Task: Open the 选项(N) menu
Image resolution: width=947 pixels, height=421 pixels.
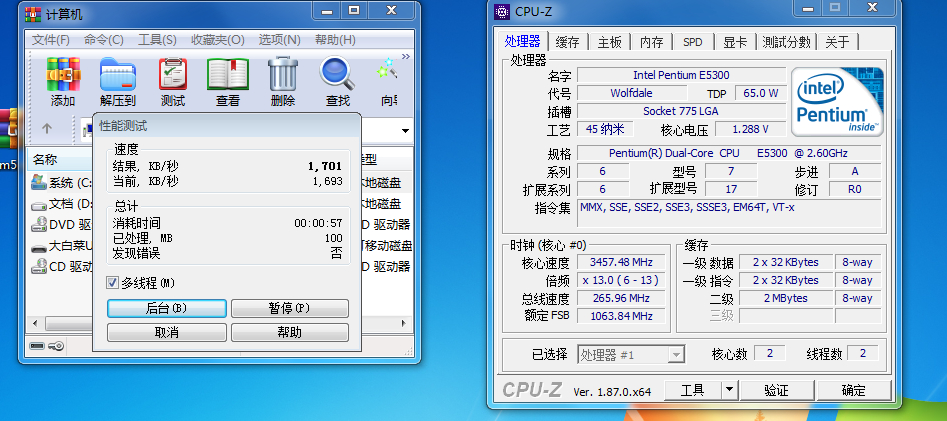Action: (x=280, y=40)
